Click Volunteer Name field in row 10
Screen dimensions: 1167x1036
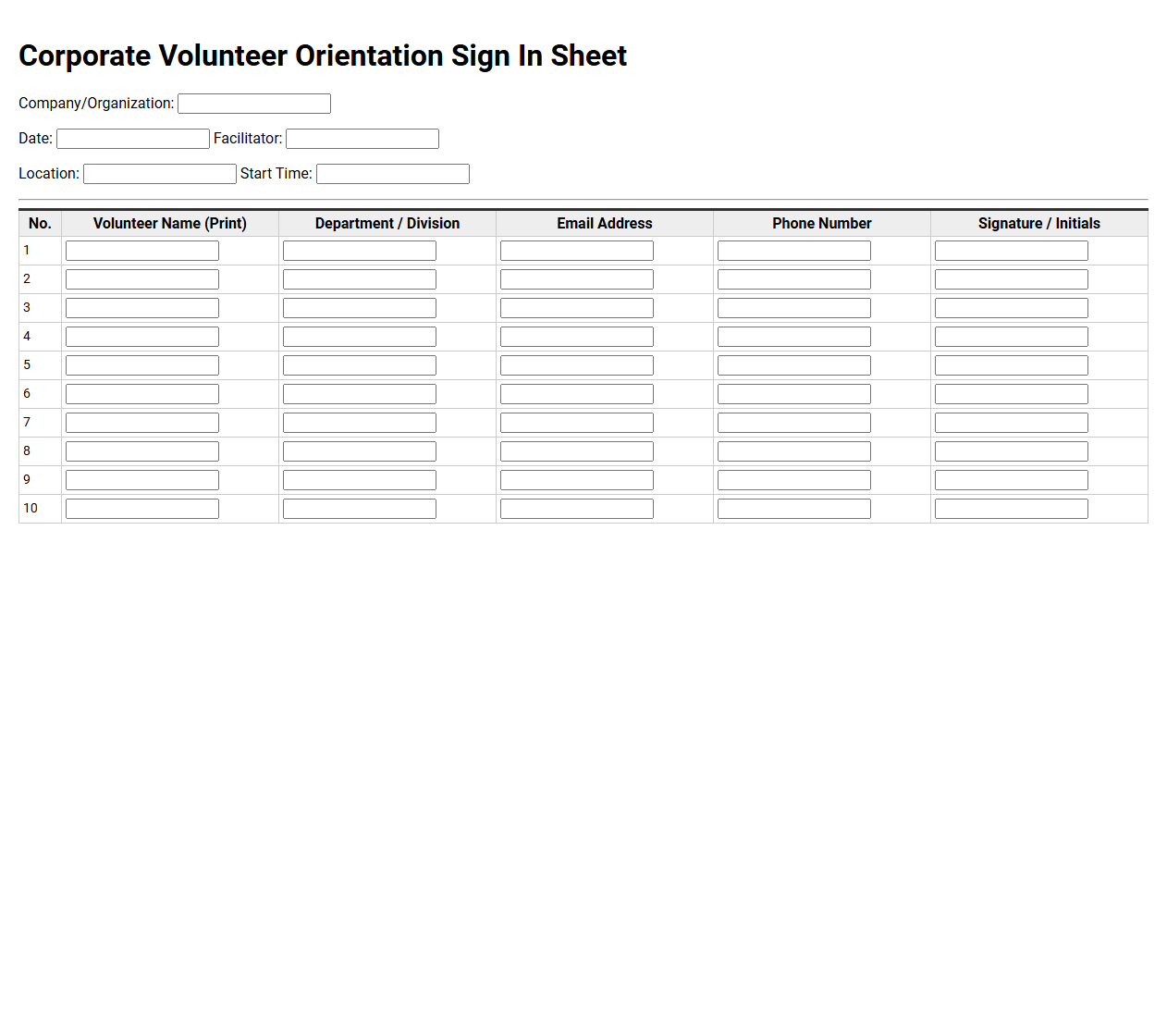point(142,509)
